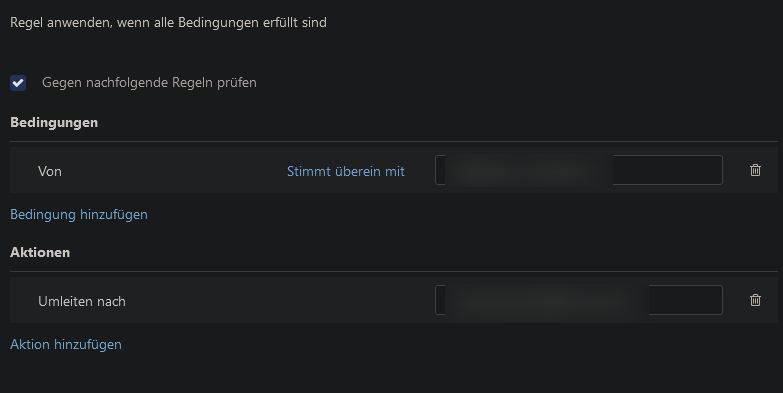783x393 pixels.
Task: Add a new action via Aktion hinzufügen
Action: pos(66,344)
